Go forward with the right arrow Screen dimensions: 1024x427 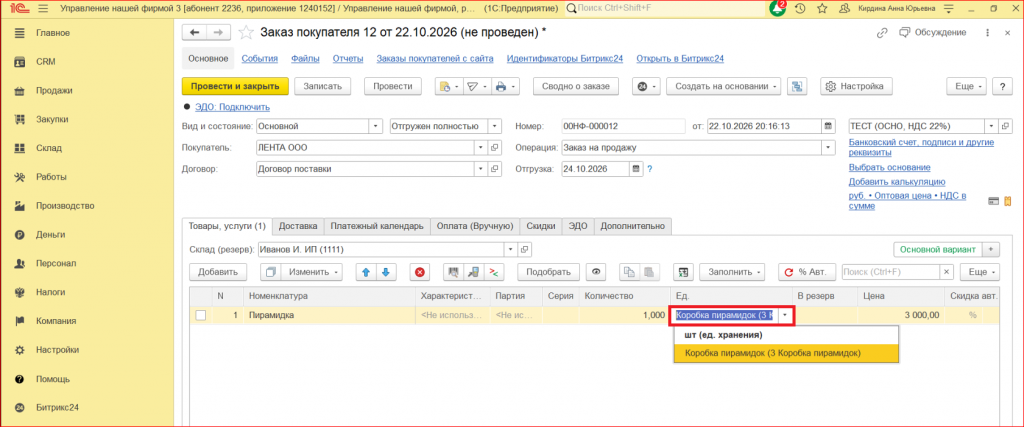[219, 32]
